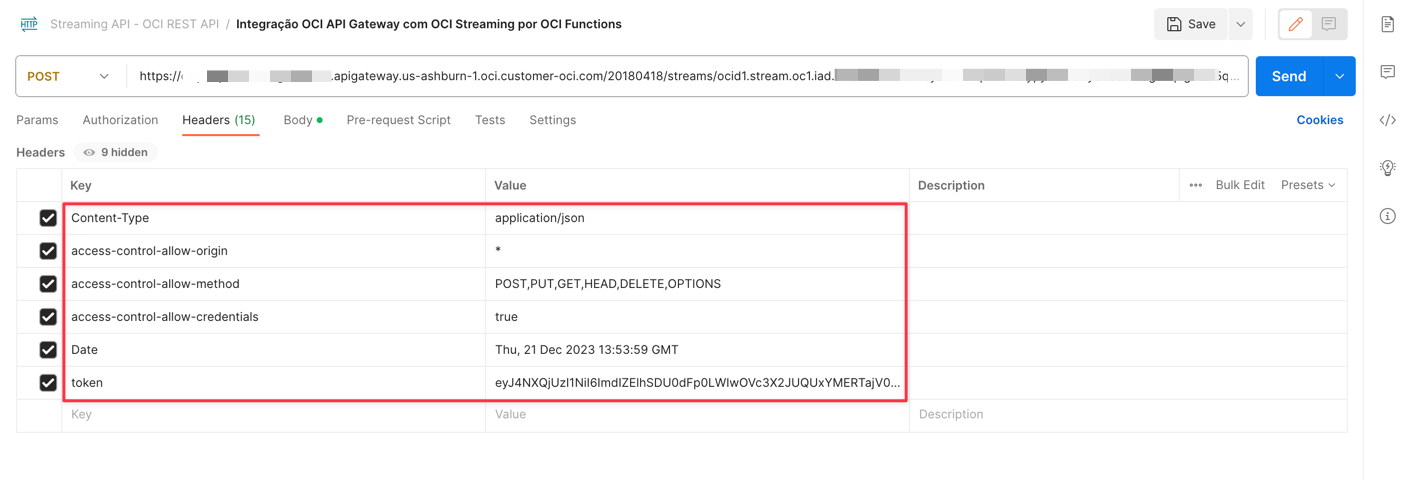The width and height of the screenshot is (1412, 480).
Task: Open the lightbulb related requests icon
Action: point(1387,168)
